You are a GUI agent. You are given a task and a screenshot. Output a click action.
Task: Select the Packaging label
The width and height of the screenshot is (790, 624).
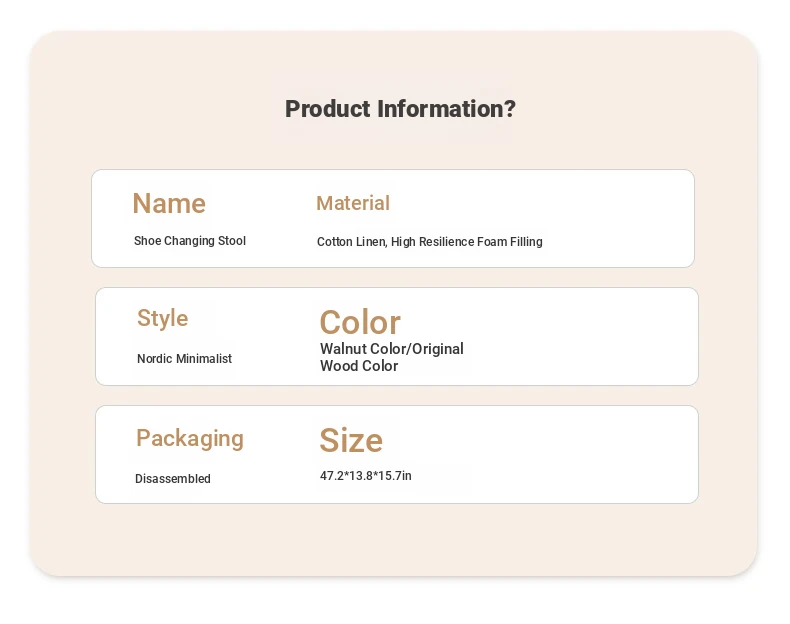pyautogui.click(x=189, y=438)
